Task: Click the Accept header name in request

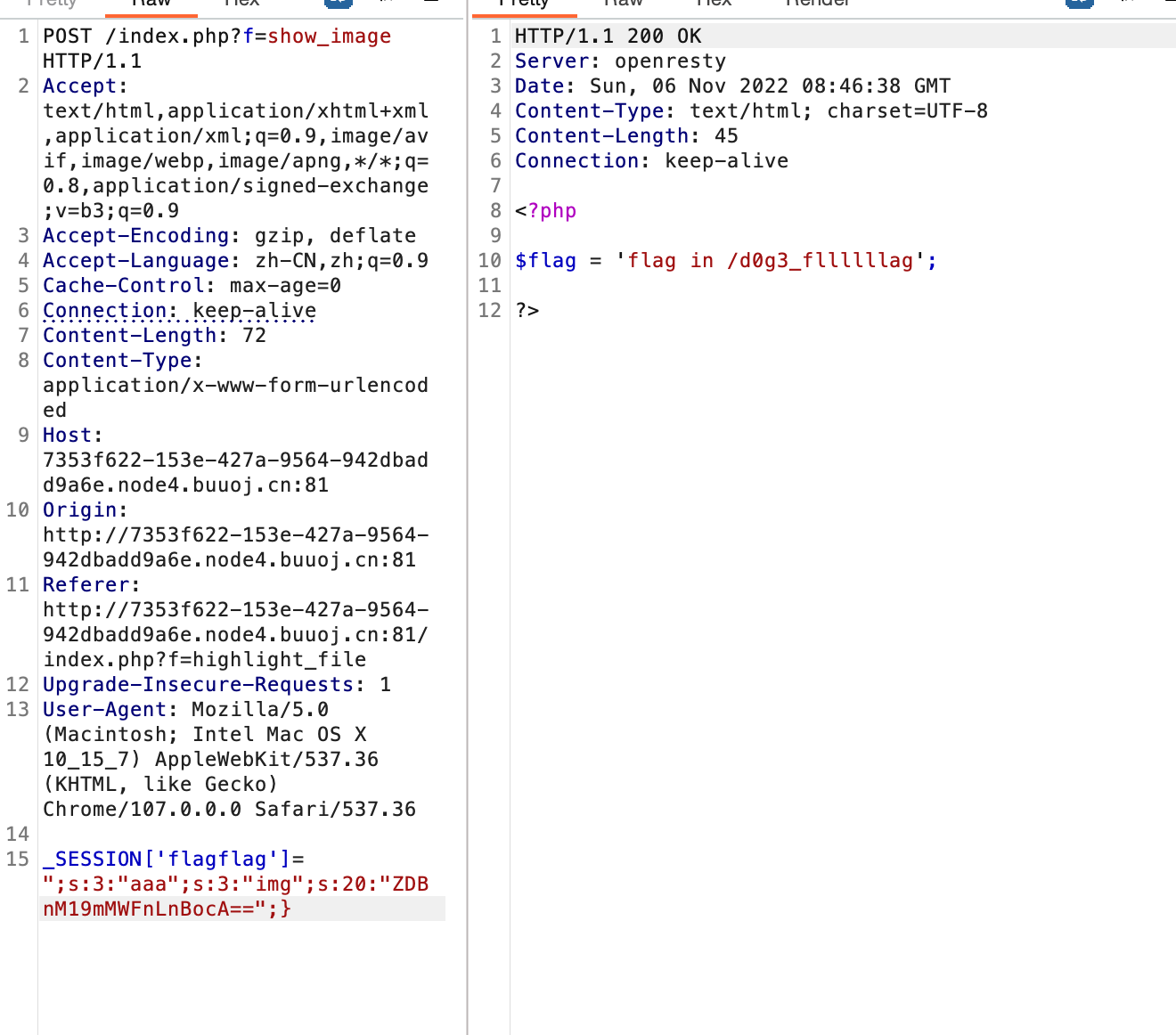Action: point(80,86)
